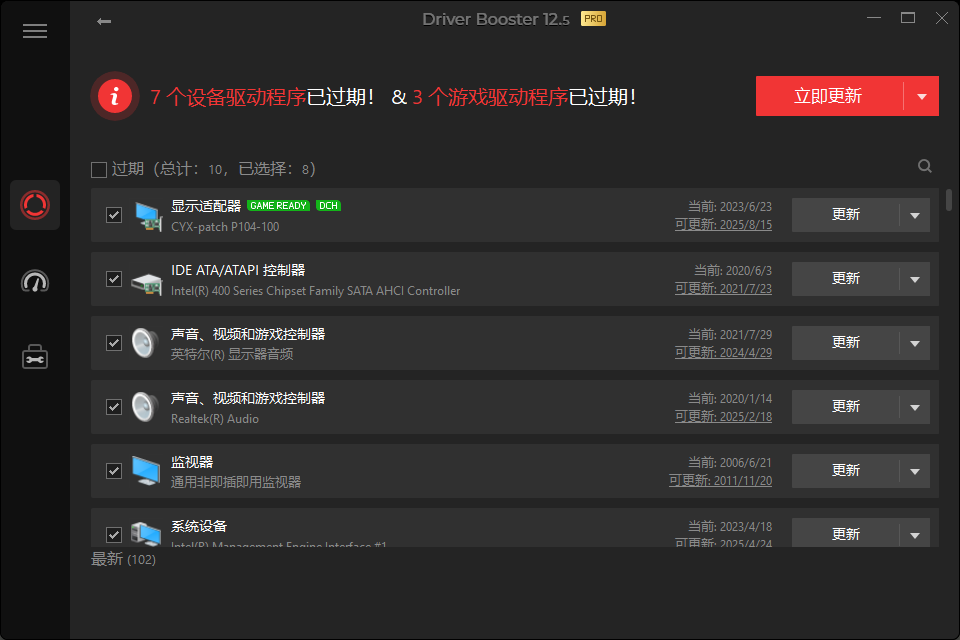Click the driver list scrollbar thumb
Screen dimensions: 960x640
pyautogui.click(x=949, y=200)
